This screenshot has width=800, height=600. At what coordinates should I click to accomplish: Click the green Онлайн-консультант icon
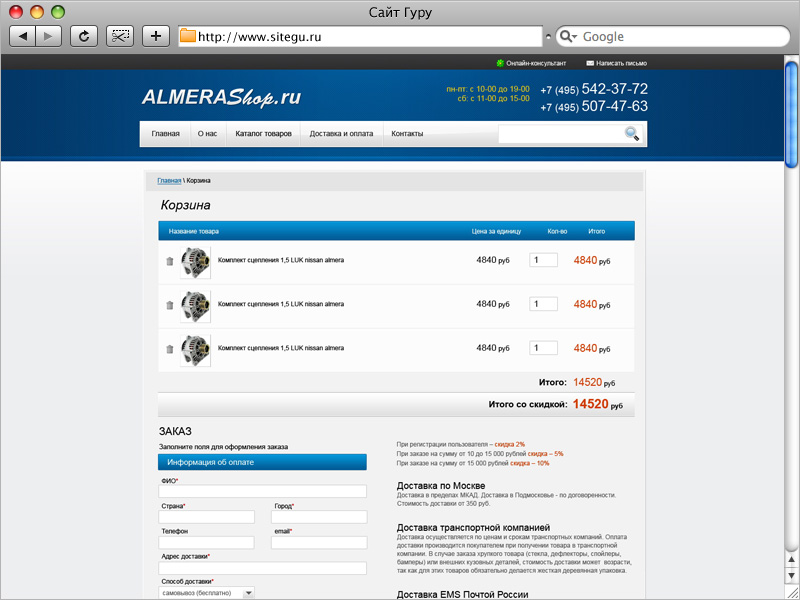tap(500, 63)
